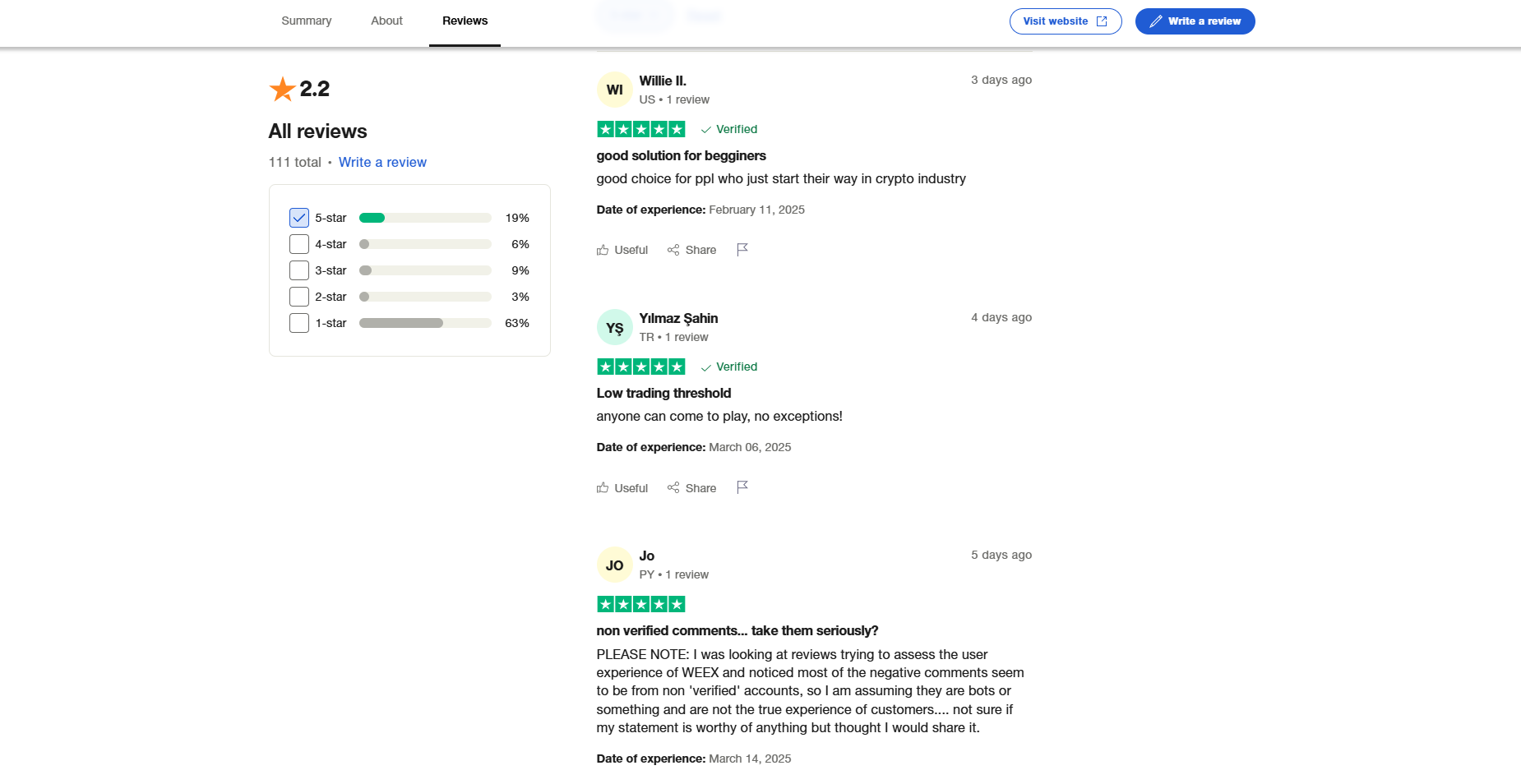
Task: Switch to the Summary tab
Action: (x=306, y=21)
